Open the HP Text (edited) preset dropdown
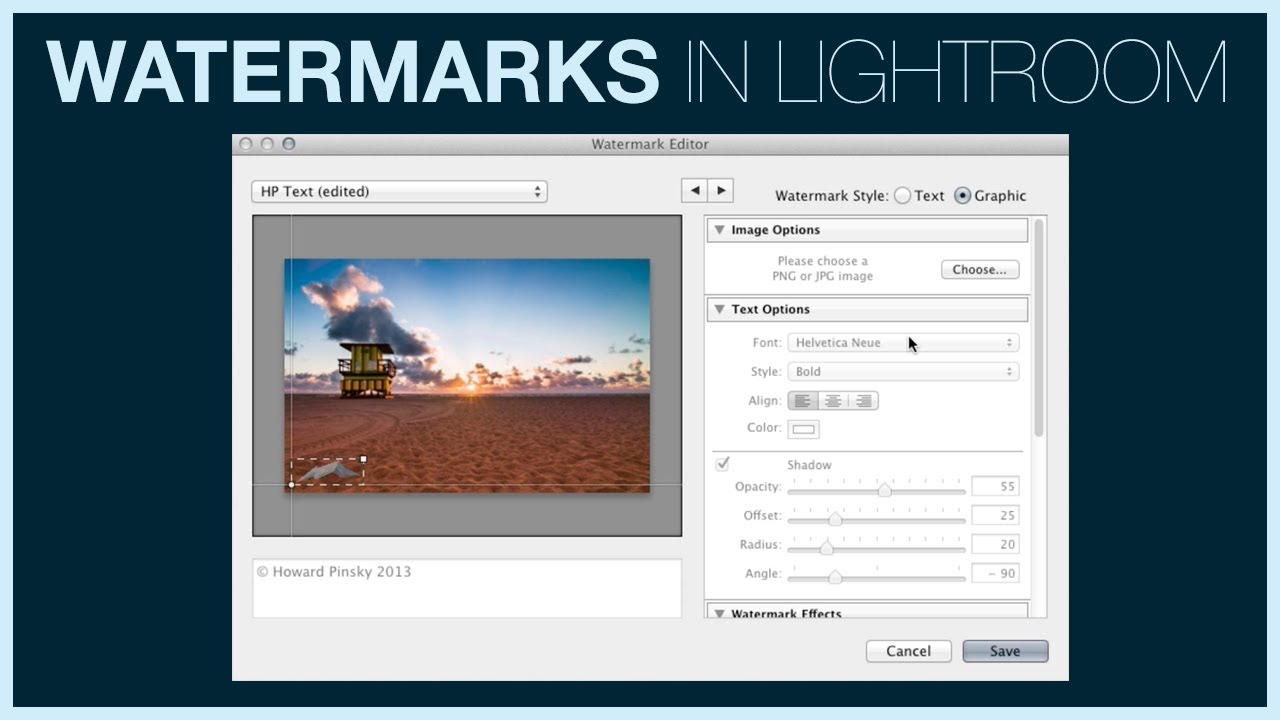The image size is (1280, 720). coord(399,192)
